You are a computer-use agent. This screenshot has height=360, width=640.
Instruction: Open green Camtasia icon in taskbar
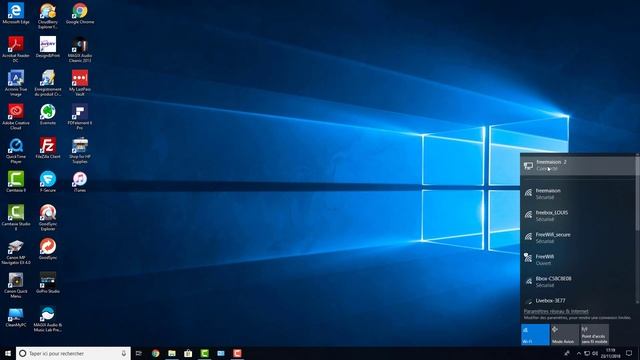(x=204, y=353)
